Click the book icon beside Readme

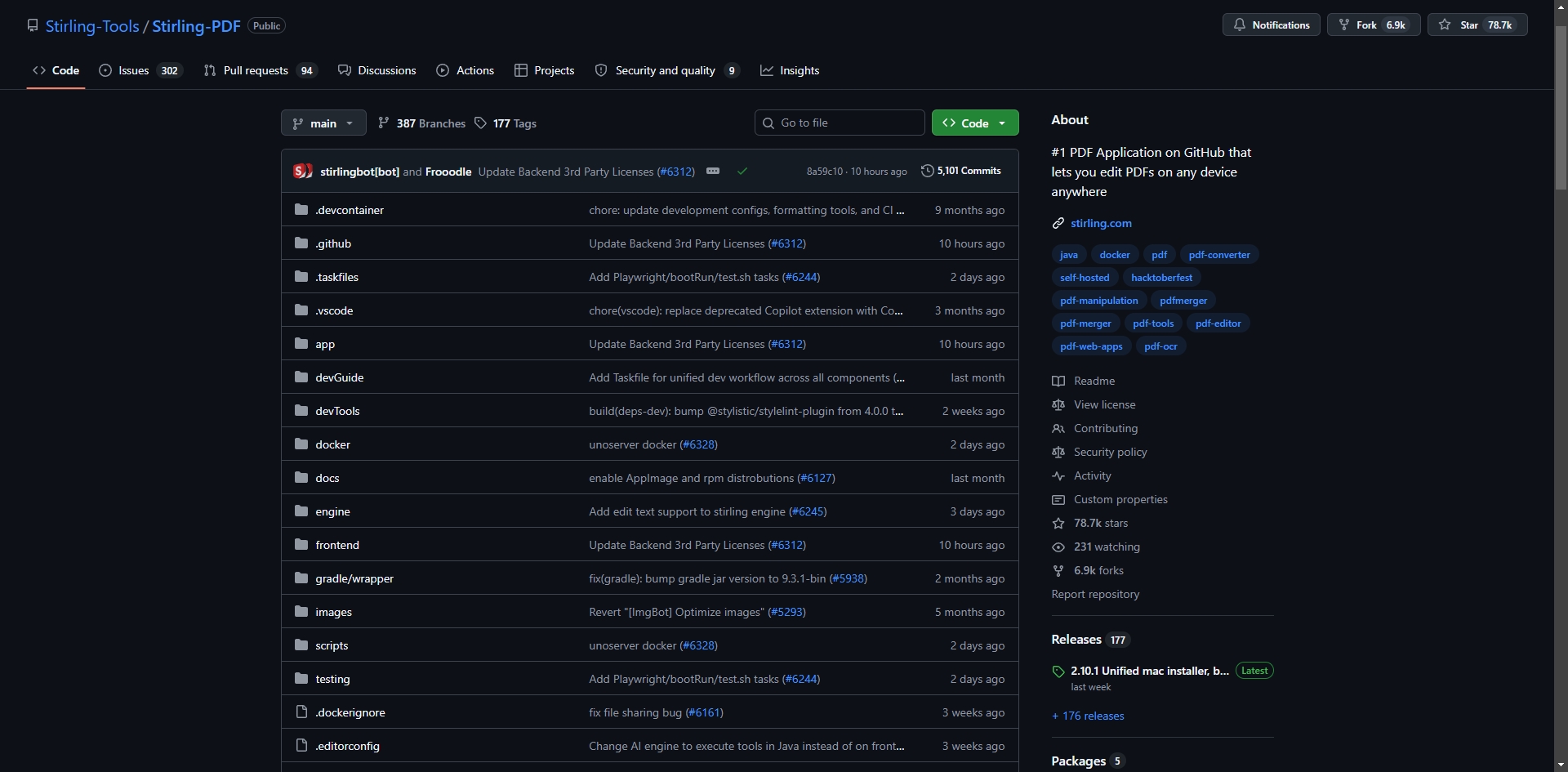pos(1058,382)
